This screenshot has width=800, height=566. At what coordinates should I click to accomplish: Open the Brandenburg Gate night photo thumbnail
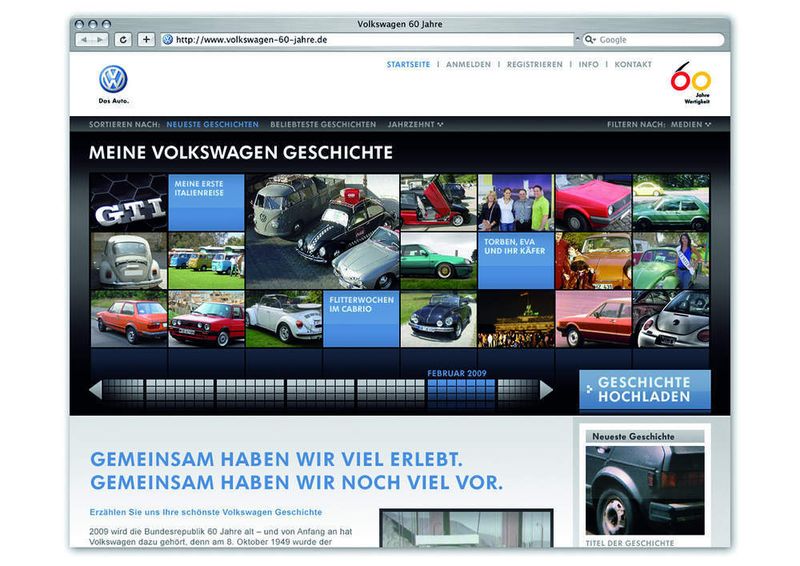coord(516,319)
